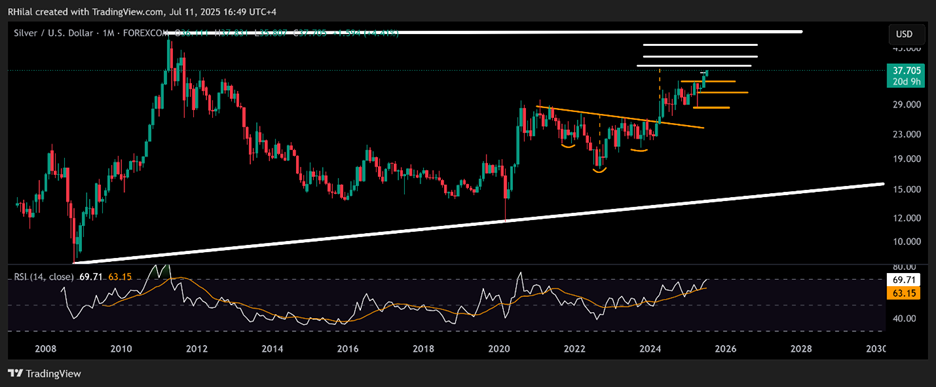Open the USD currency selector

(906, 34)
